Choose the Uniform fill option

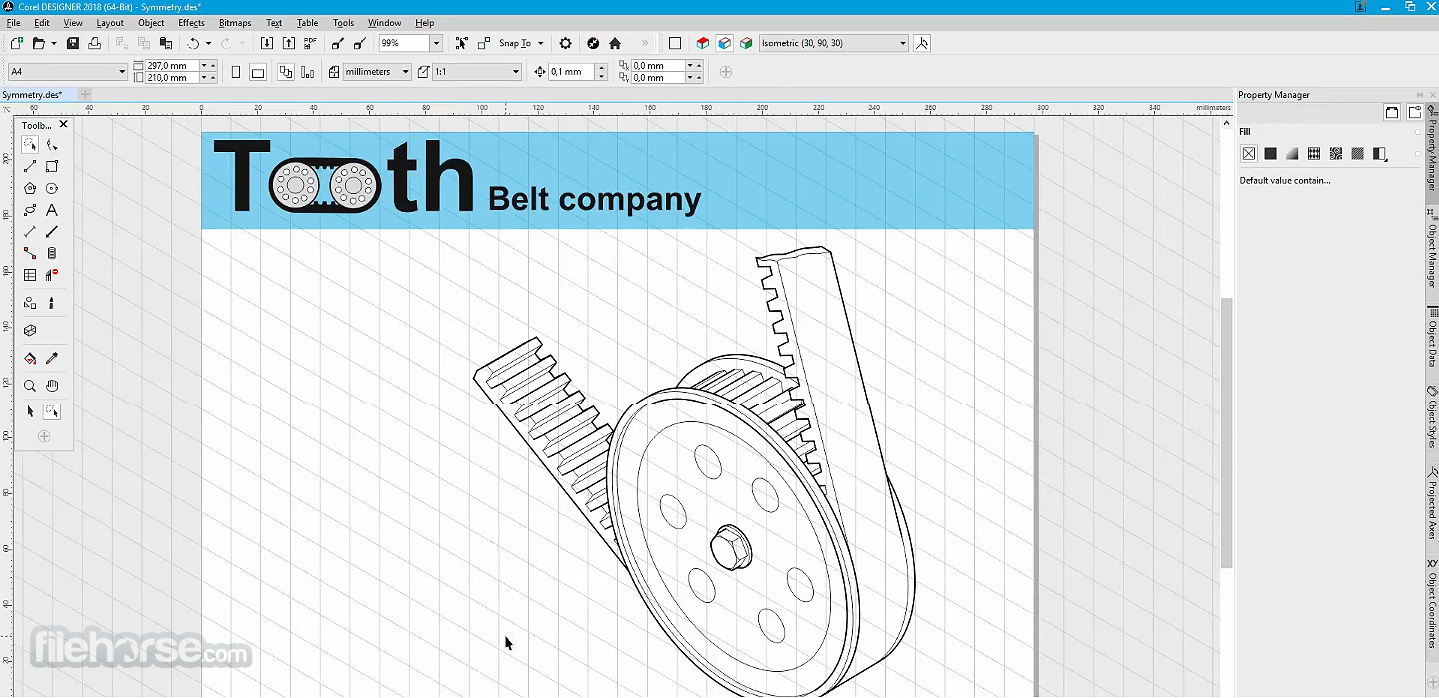[1270, 153]
